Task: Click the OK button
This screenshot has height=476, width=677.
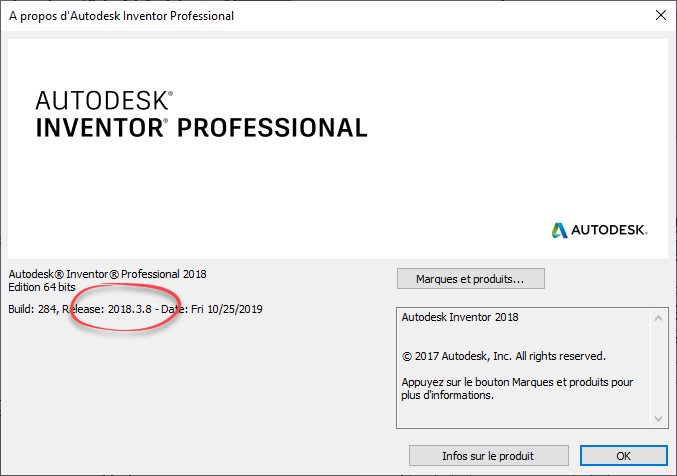Action: click(623, 456)
